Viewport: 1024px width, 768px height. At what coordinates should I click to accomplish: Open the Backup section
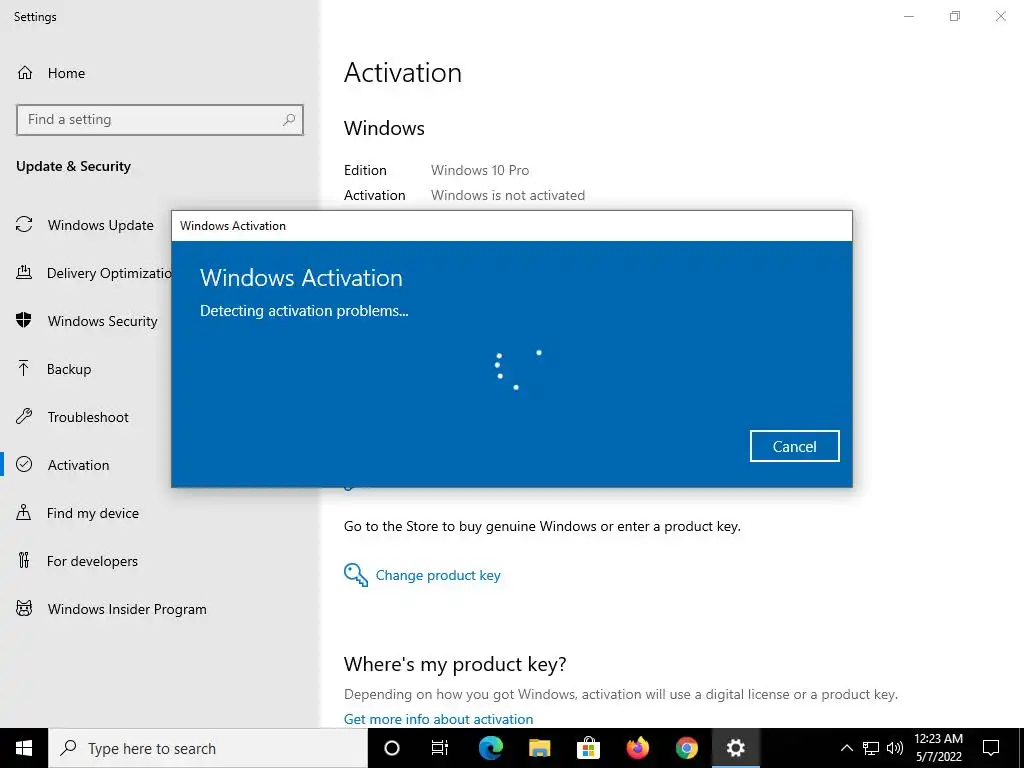pos(69,369)
